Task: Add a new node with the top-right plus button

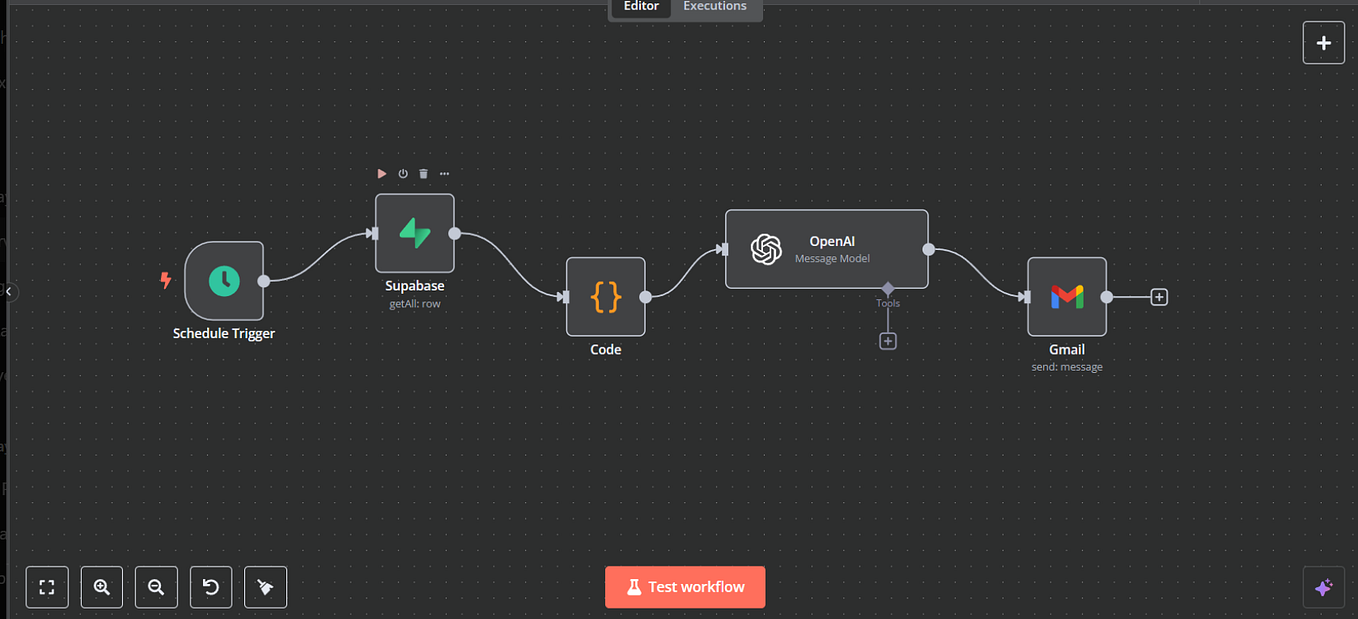Action: [1323, 42]
